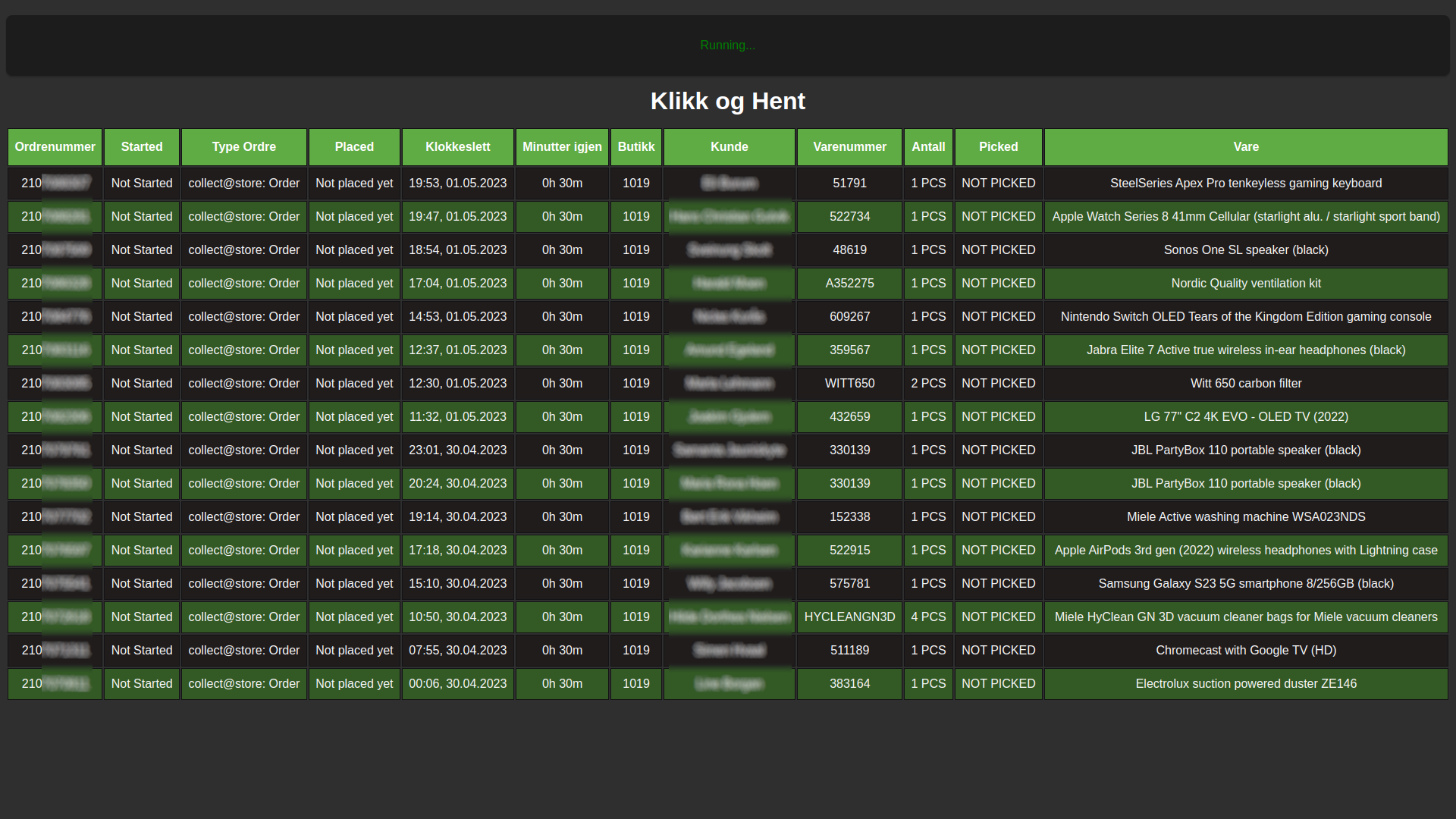Select the Butikk column header
The image size is (1456, 819).
tap(636, 147)
